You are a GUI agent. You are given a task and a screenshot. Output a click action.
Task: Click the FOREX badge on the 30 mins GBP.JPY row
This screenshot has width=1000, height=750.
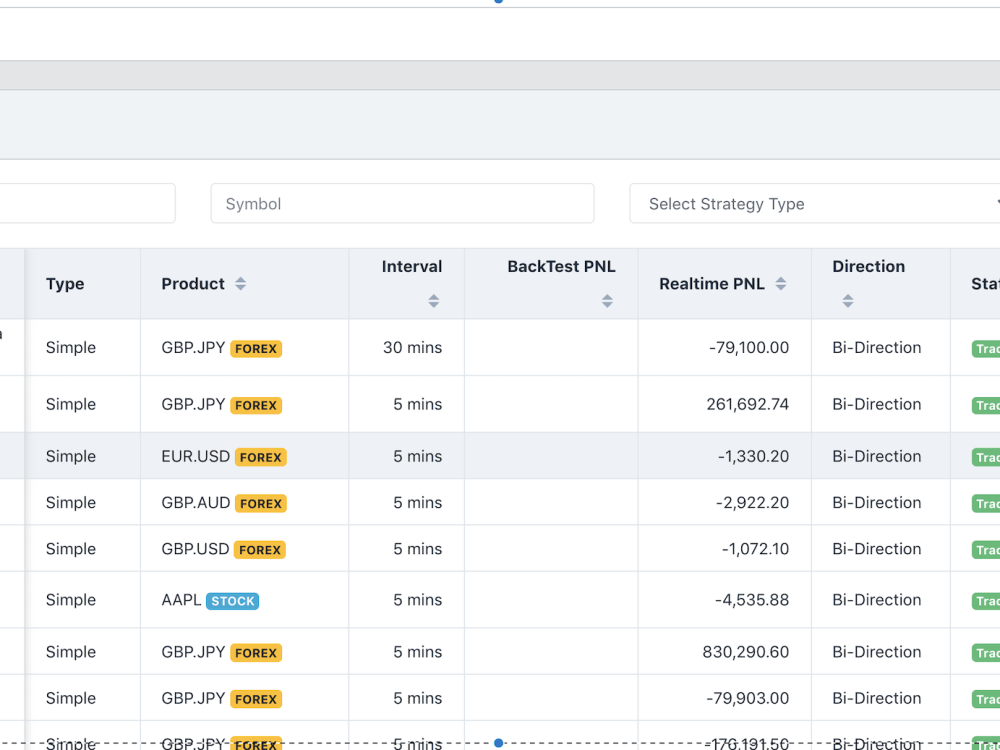[256, 349]
